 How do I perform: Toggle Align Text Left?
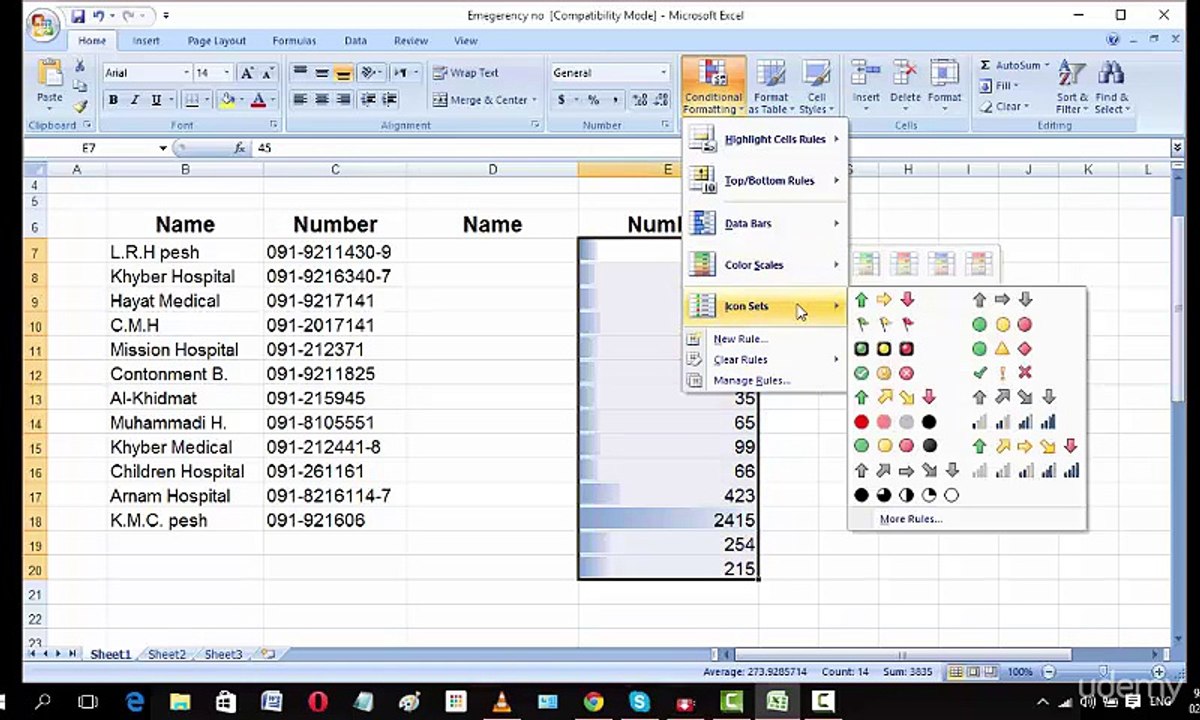tap(299, 100)
